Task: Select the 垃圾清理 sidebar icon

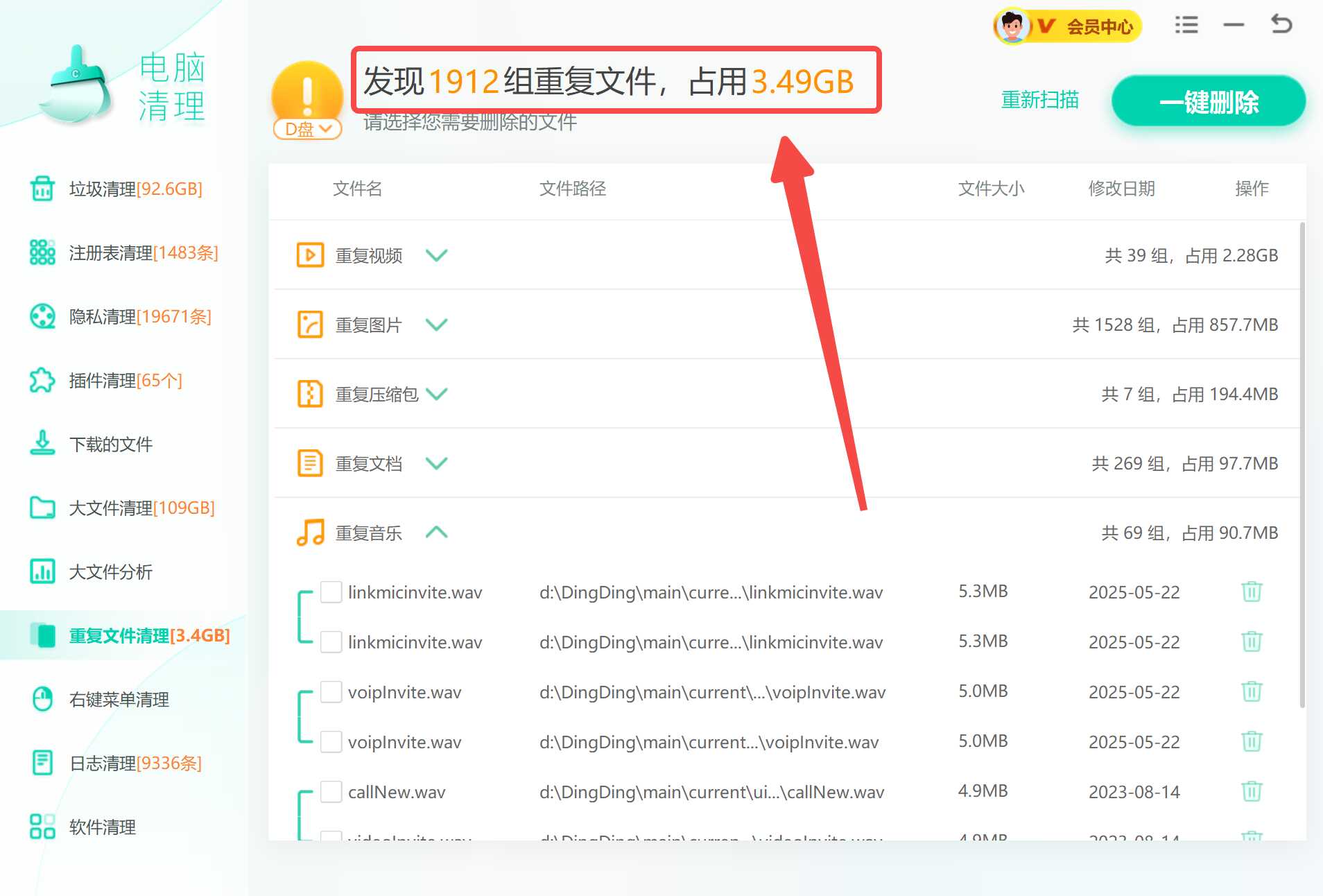Action: 42,188
